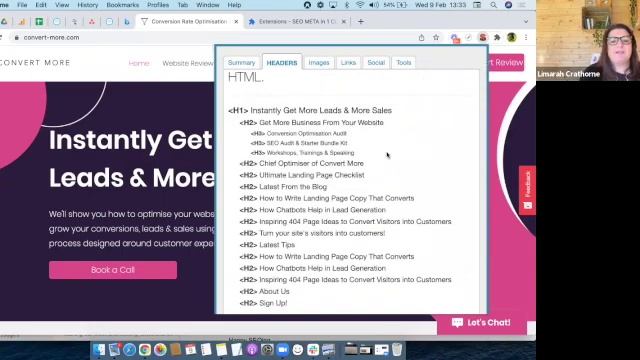The image size is (640, 360).
Task: Open Finder from the Dock
Action: point(99,350)
